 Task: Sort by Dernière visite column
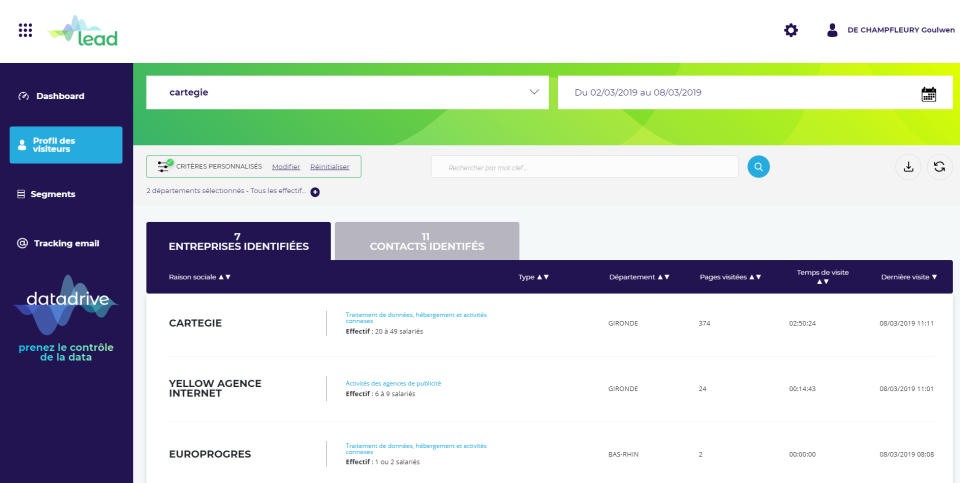909,277
